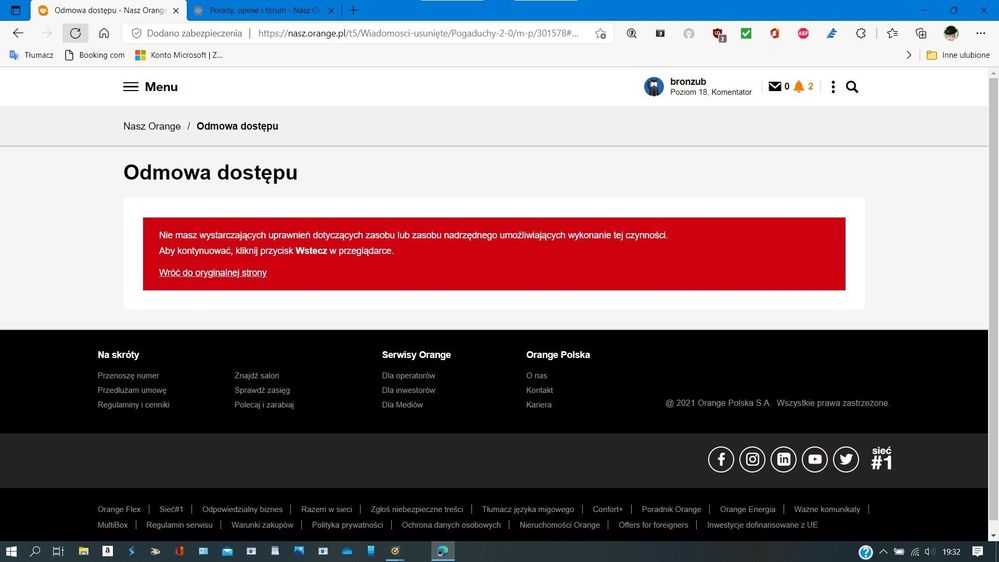Open the three-dot options menu

[x=833, y=87]
